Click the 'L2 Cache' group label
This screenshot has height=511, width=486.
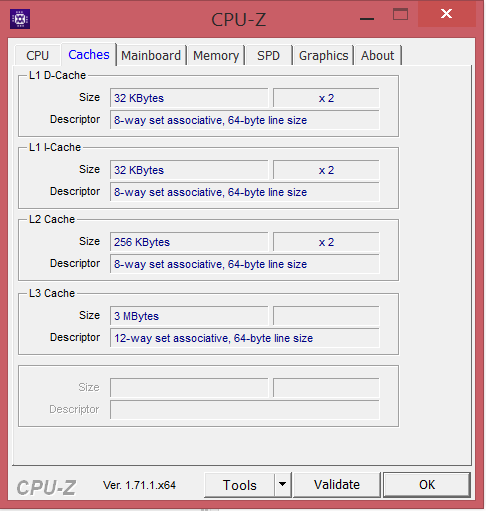[52, 219]
